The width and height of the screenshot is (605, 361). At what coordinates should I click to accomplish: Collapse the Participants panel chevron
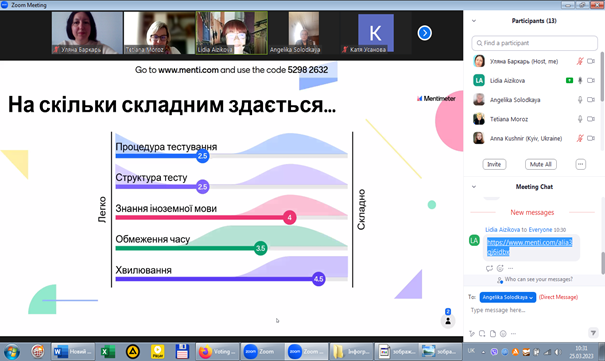click(474, 21)
